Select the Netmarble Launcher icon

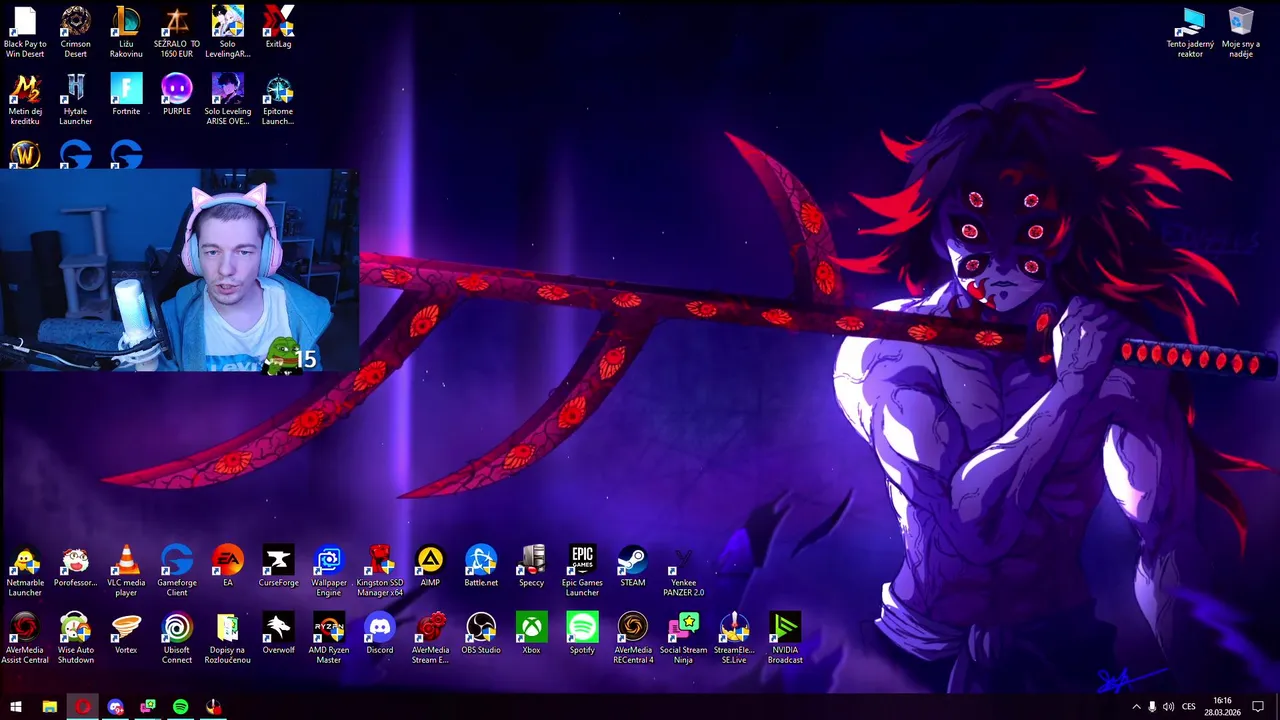(x=25, y=571)
